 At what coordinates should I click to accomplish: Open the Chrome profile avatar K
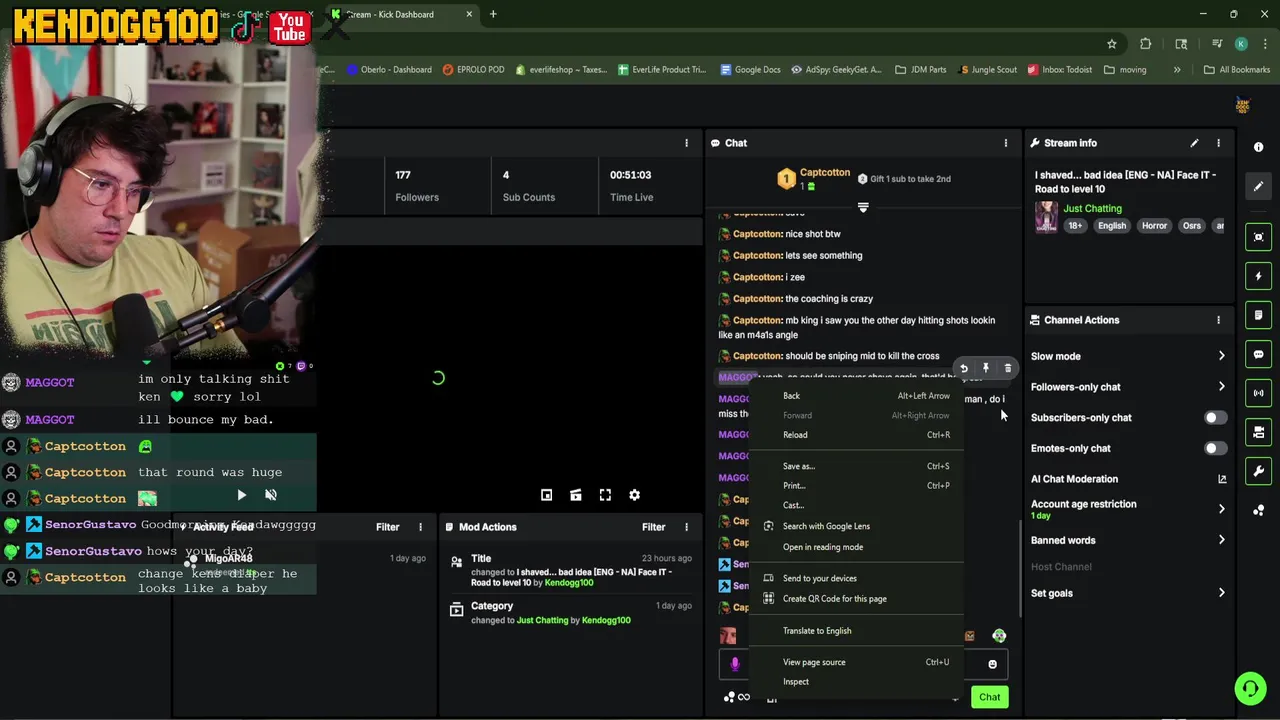tap(1241, 44)
